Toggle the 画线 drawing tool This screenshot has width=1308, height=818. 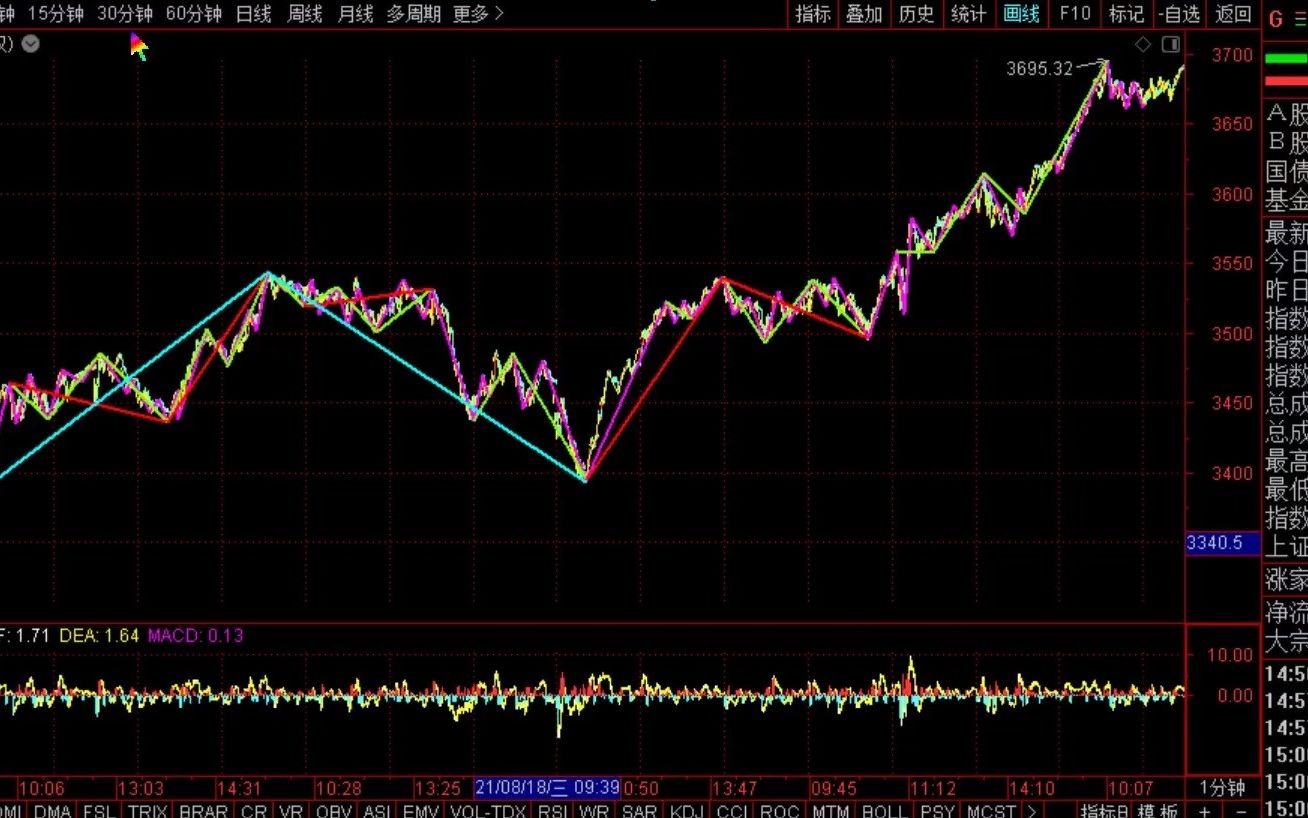click(x=1021, y=13)
